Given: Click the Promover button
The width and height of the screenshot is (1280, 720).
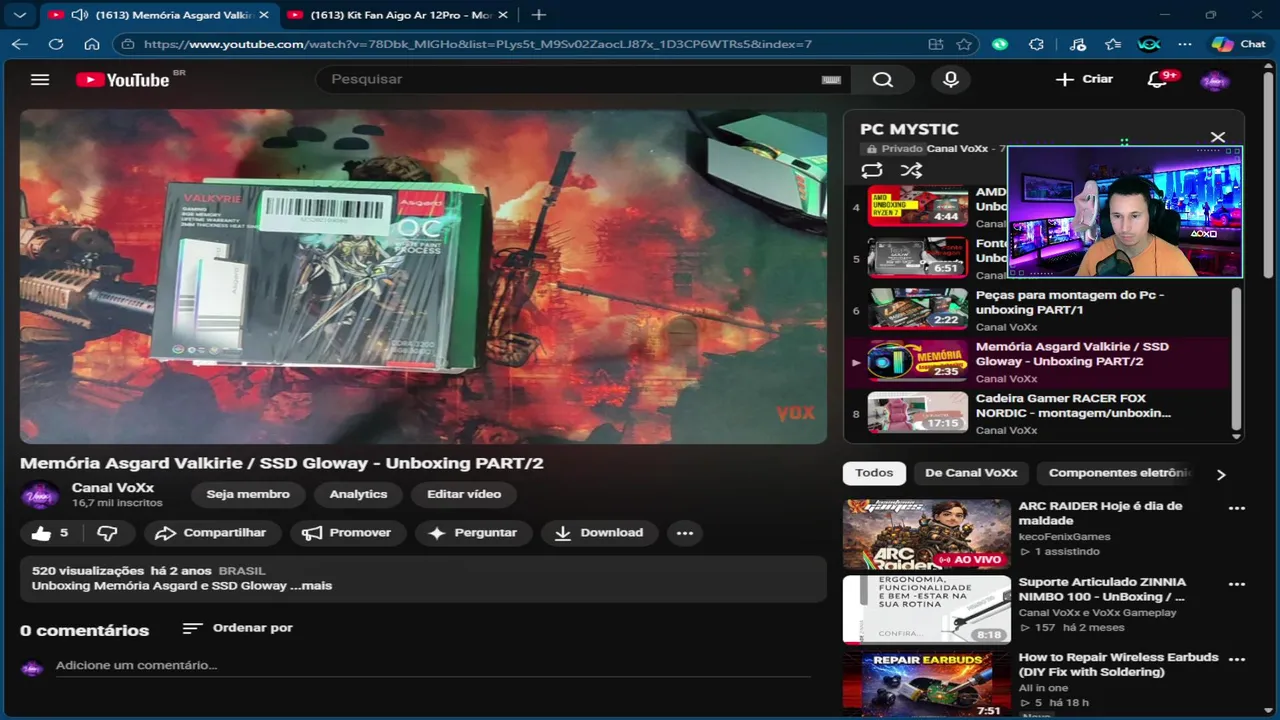Looking at the screenshot, I should 347,533.
